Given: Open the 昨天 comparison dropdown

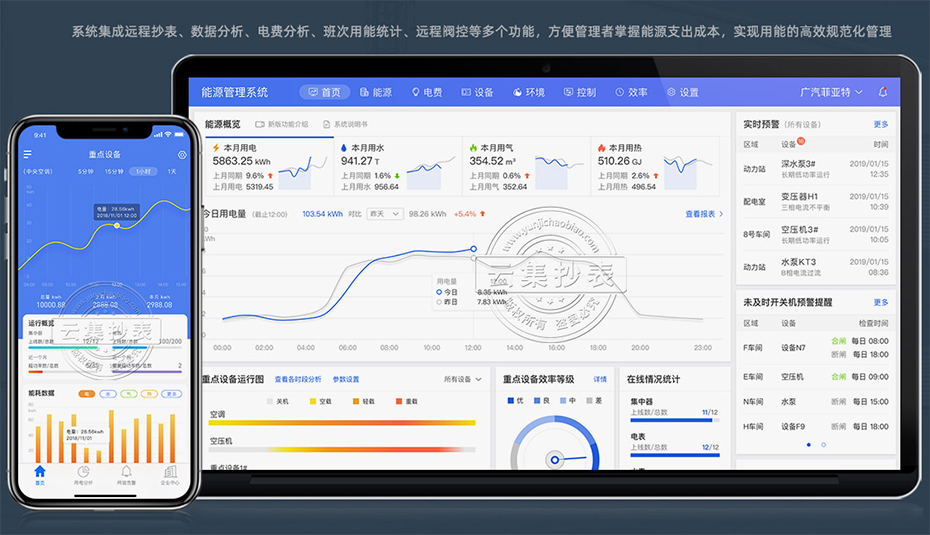Looking at the screenshot, I should coord(384,214).
